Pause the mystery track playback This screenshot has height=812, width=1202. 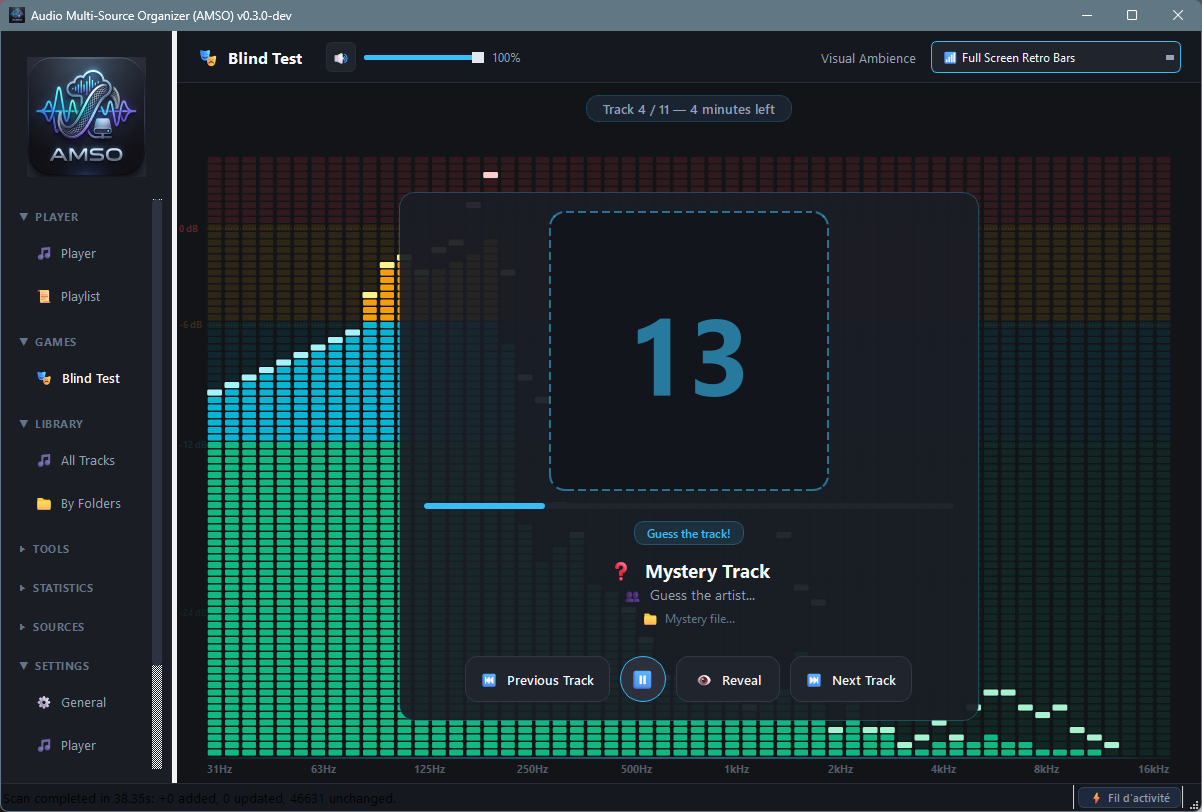click(643, 680)
